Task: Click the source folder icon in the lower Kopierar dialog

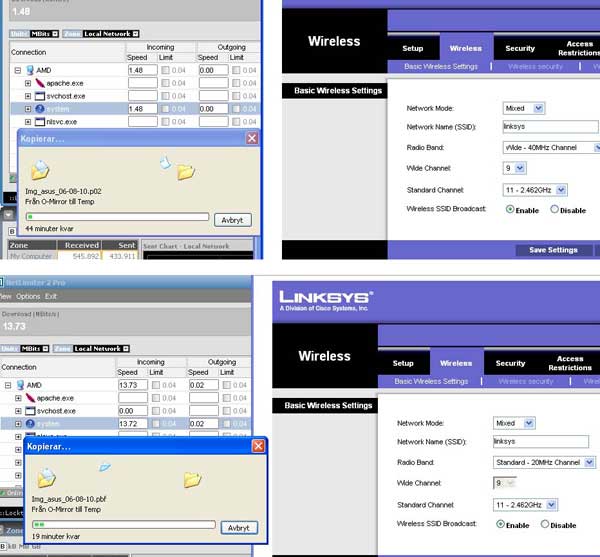Action: [x=47, y=478]
